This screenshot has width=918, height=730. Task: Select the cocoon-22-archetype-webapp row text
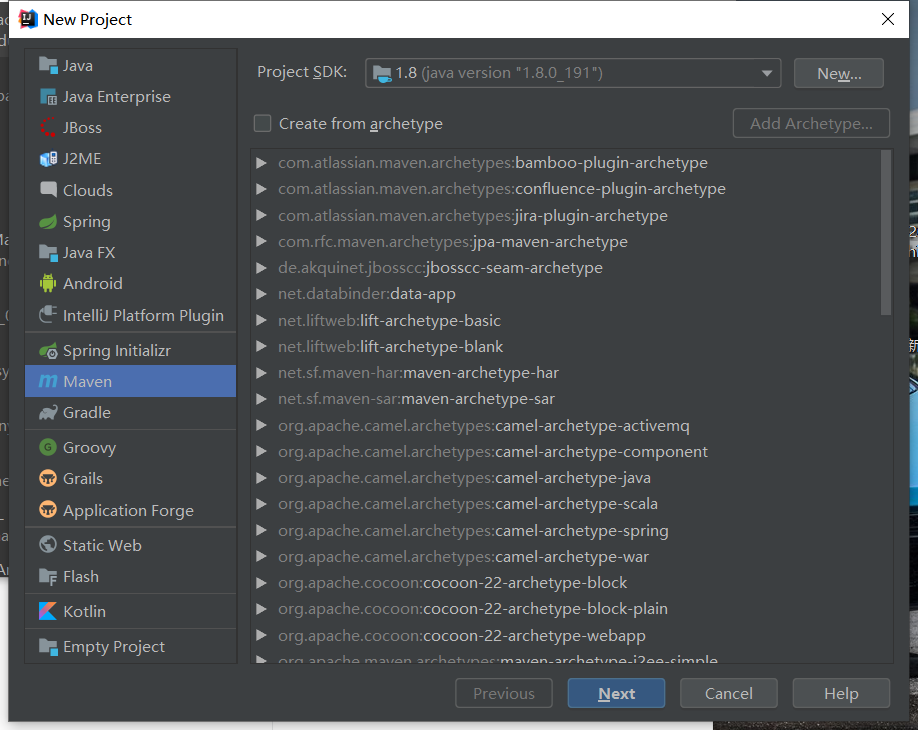[462, 636]
